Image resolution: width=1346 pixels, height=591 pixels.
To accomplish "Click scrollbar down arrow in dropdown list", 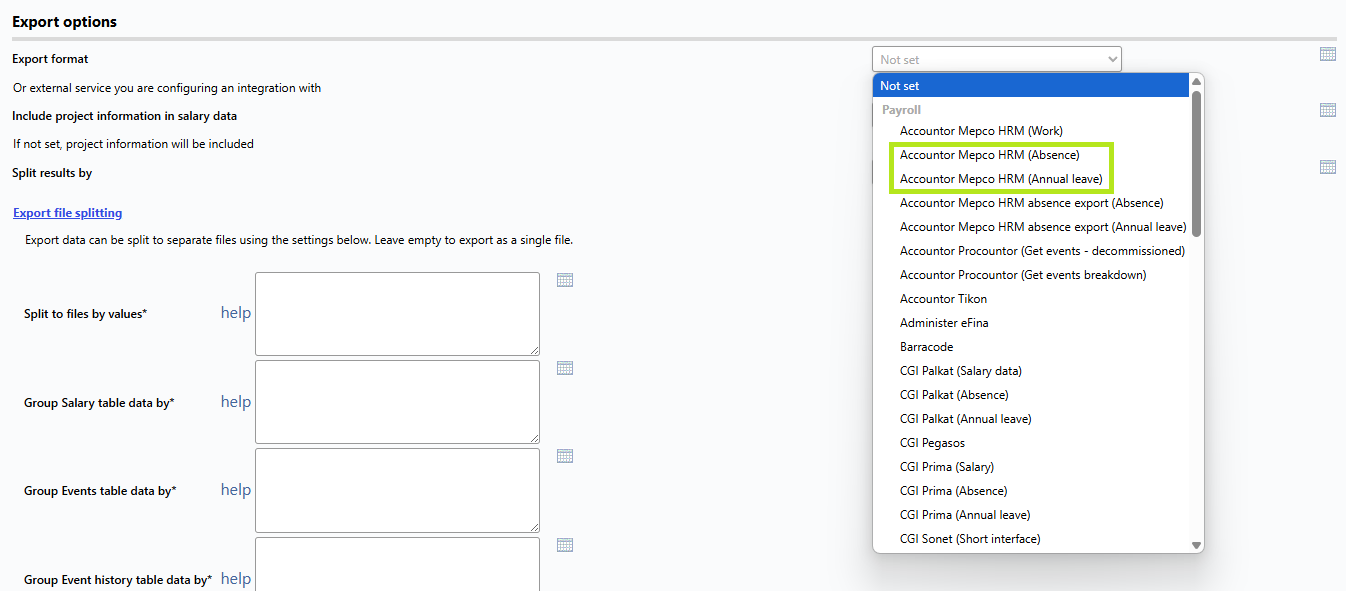I will pos(1196,545).
